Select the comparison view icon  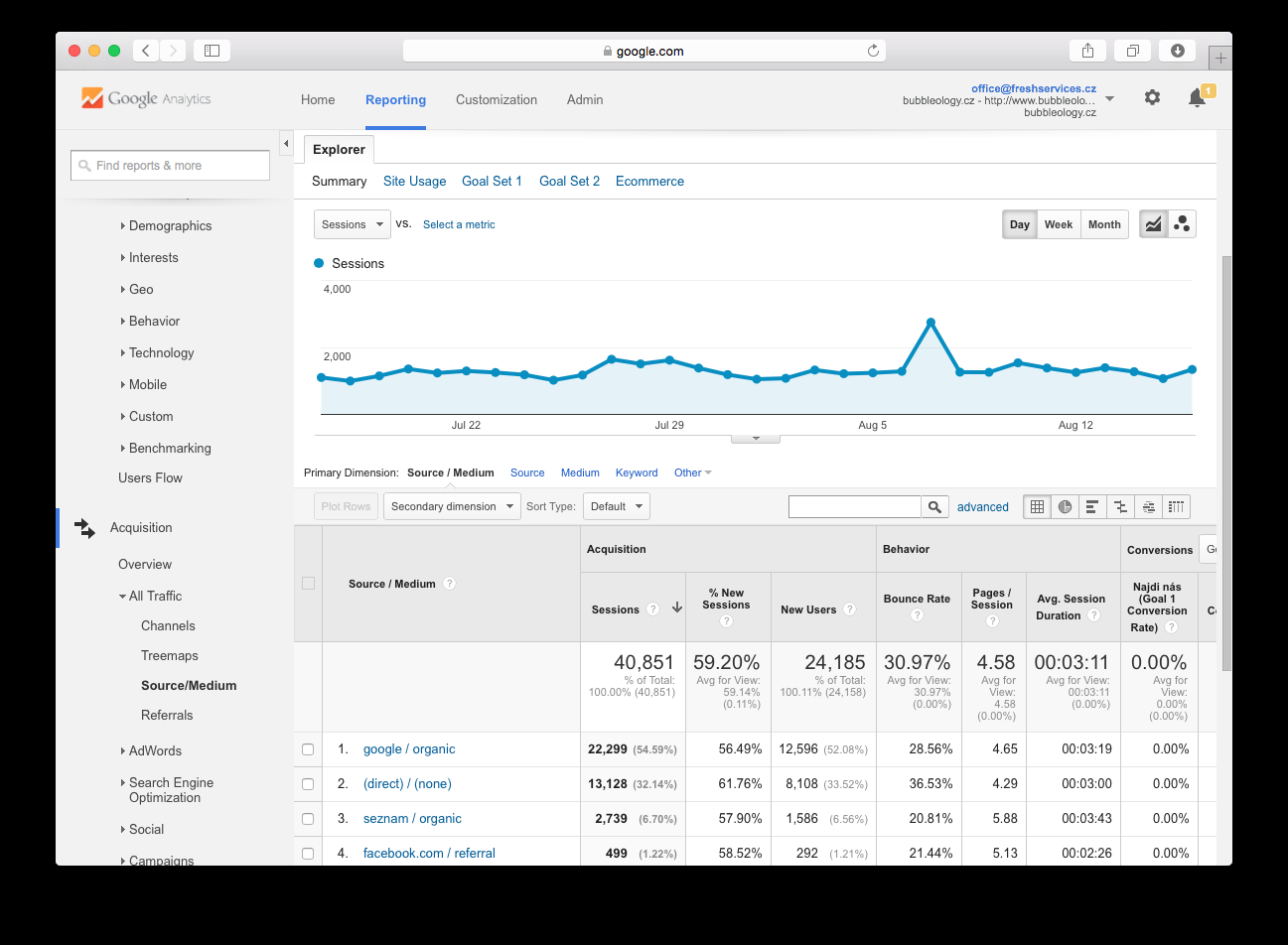pyautogui.click(x=1120, y=506)
